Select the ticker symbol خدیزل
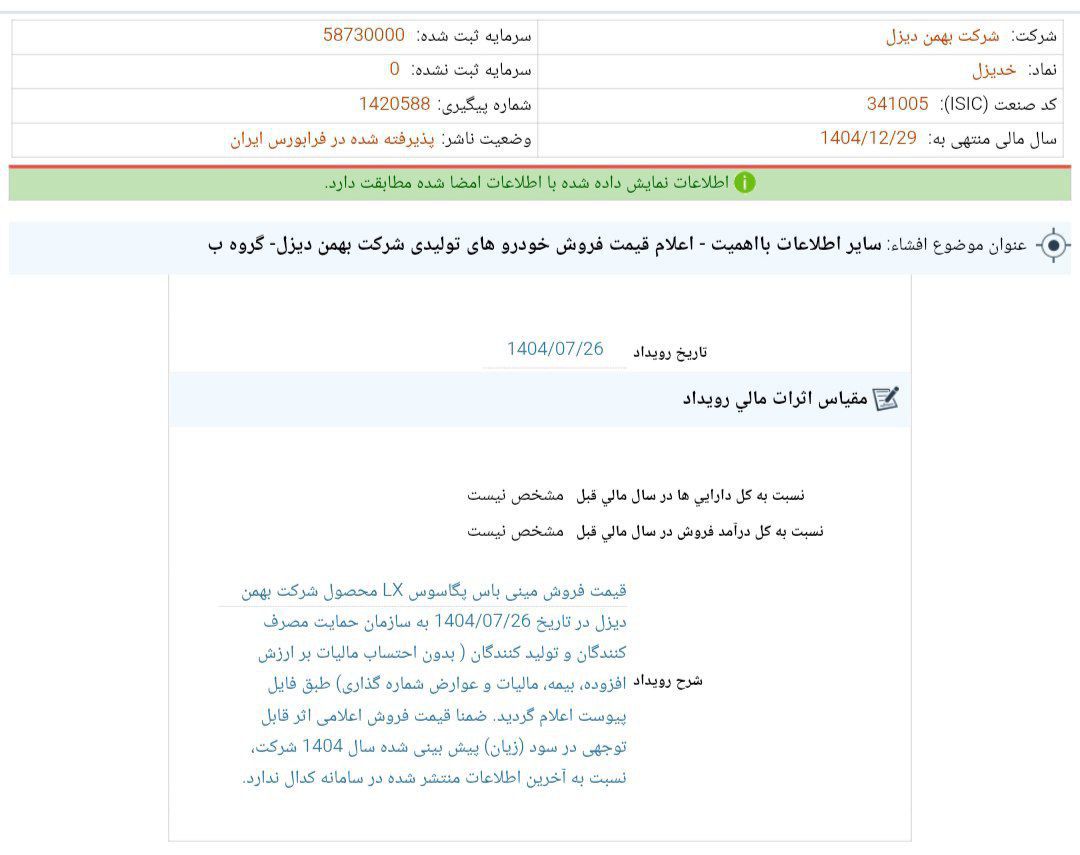The width and height of the screenshot is (1080, 855). (x=994, y=70)
